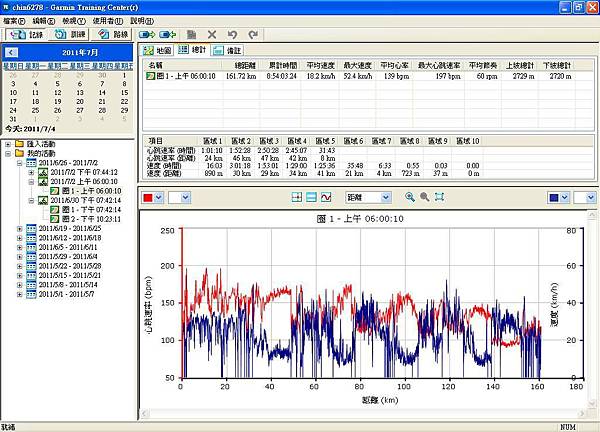Viewport: 600px width, 432px height.
Task: Expand the 2011/6/19 - 2011/6/25 week node
Action: coord(20,228)
